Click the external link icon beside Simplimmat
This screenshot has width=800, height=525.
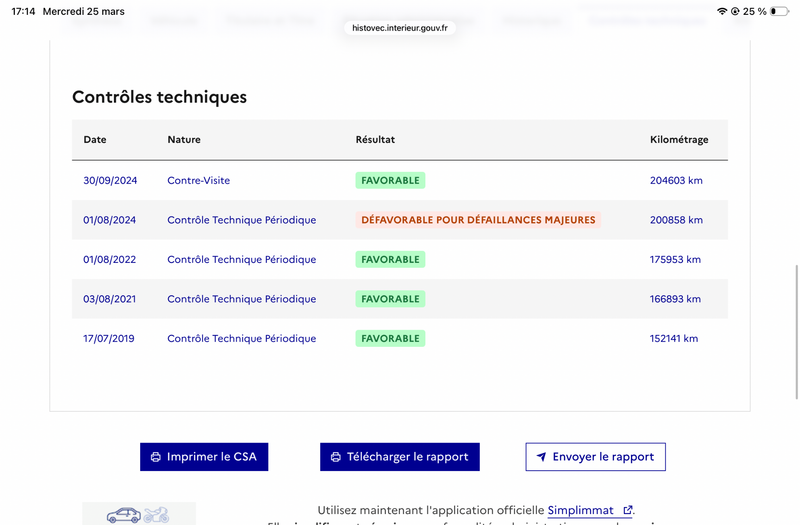click(627, 510)
